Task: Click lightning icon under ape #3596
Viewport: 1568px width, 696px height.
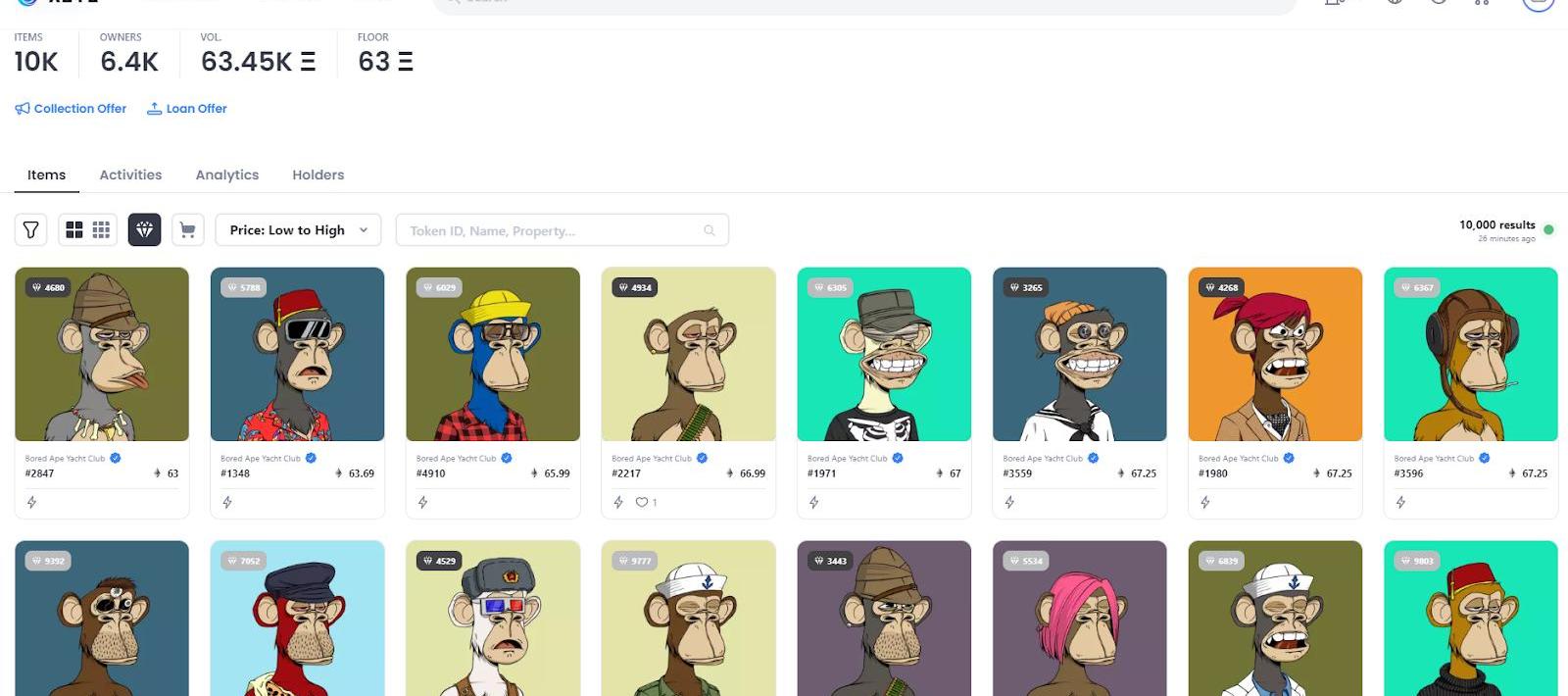Action: click(x=1400, y=502)
